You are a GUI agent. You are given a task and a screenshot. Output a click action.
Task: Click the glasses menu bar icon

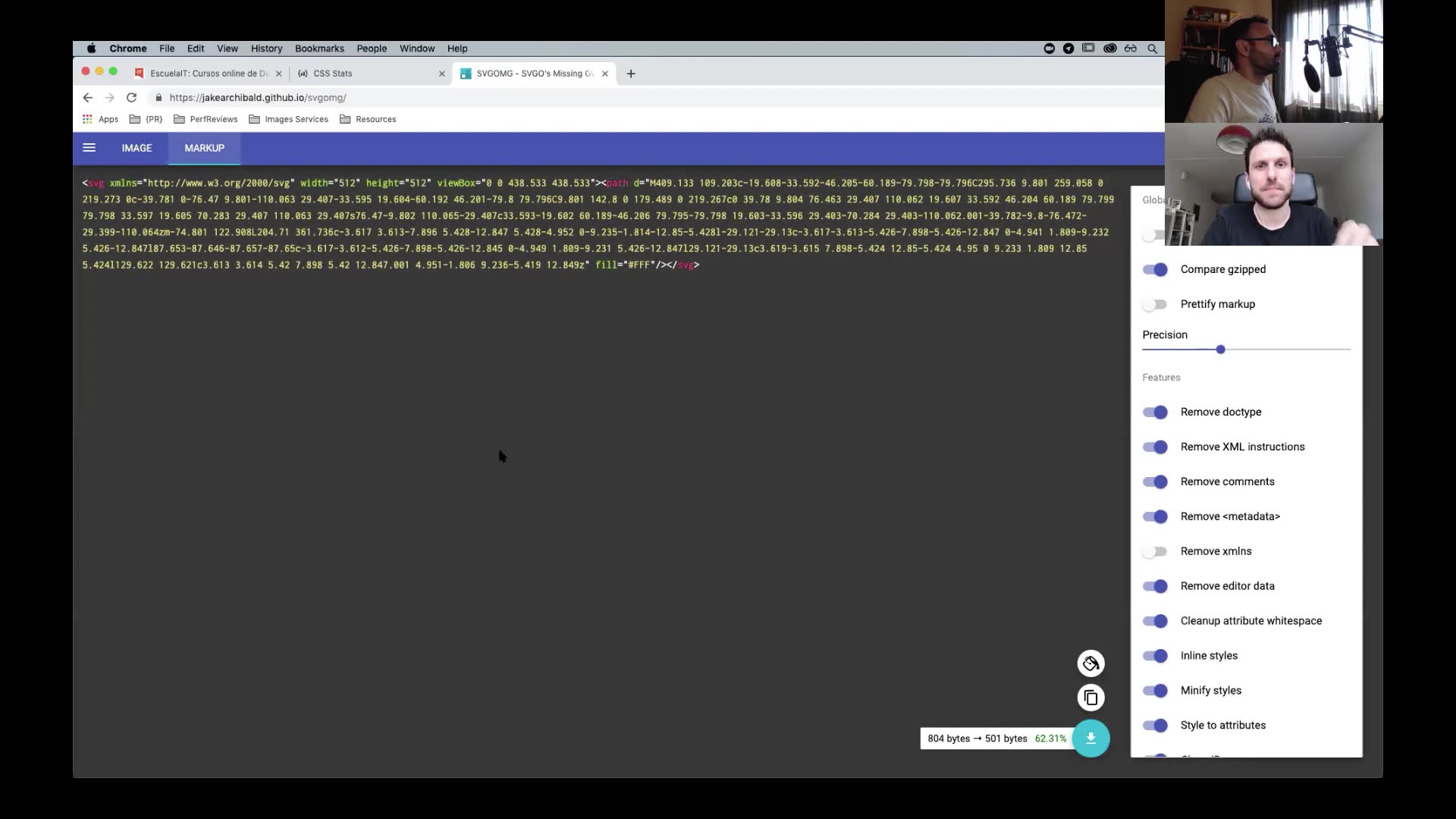click(x=1131, y=49)
